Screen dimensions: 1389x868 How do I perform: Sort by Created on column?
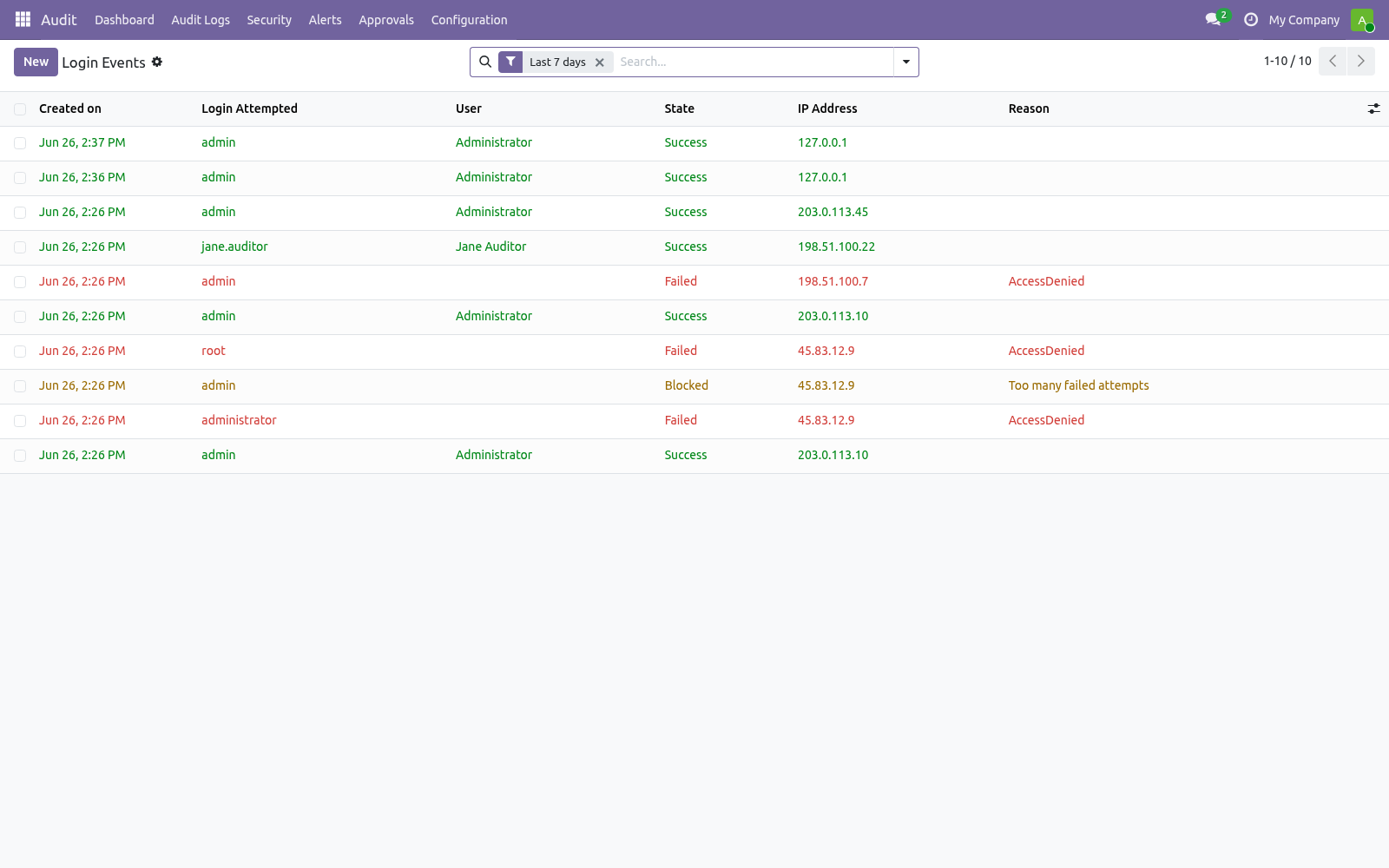70,108
